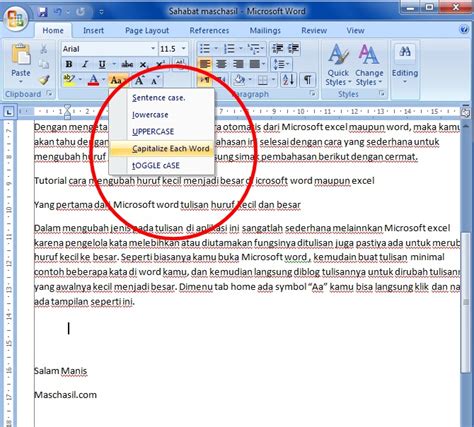The width and height of the screenshot is (474, 427).
Task: Open the Insert tab
Action: tap(93, 31)
